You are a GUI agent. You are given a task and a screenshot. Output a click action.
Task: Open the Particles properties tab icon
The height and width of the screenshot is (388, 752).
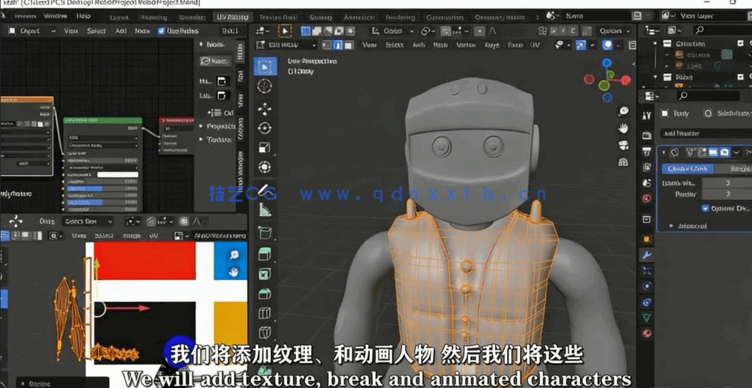[647, 270]
